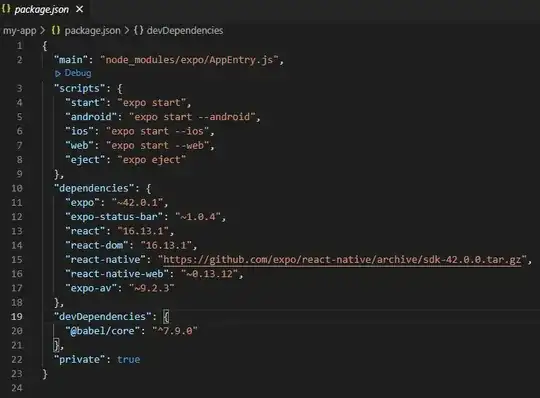The image size is (540, 398).
Task: Click the Debug play triangle icon
Action: pyautogui.click(x=58, y=74)
